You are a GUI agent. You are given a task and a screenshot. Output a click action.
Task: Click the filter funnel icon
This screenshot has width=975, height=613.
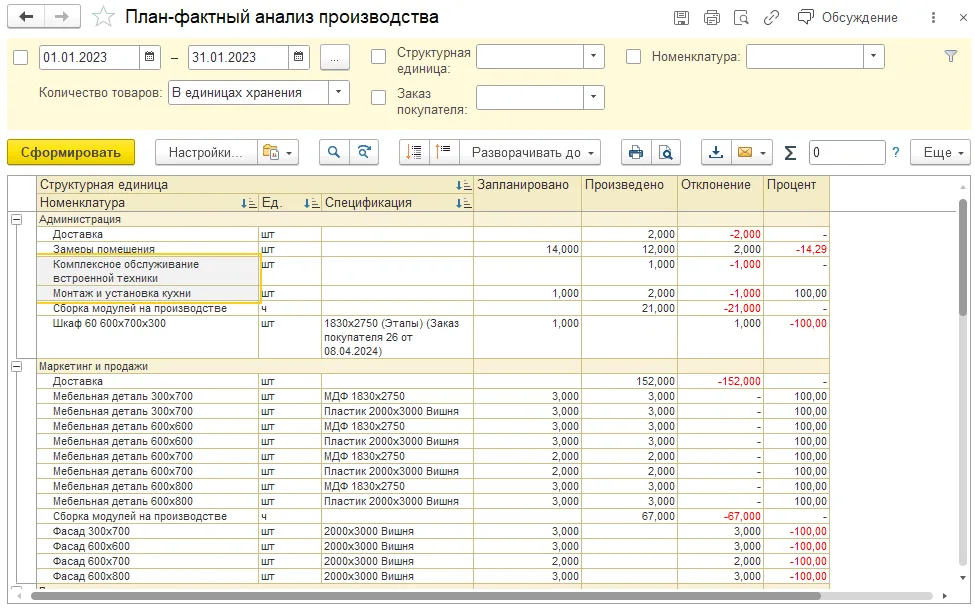951,57
